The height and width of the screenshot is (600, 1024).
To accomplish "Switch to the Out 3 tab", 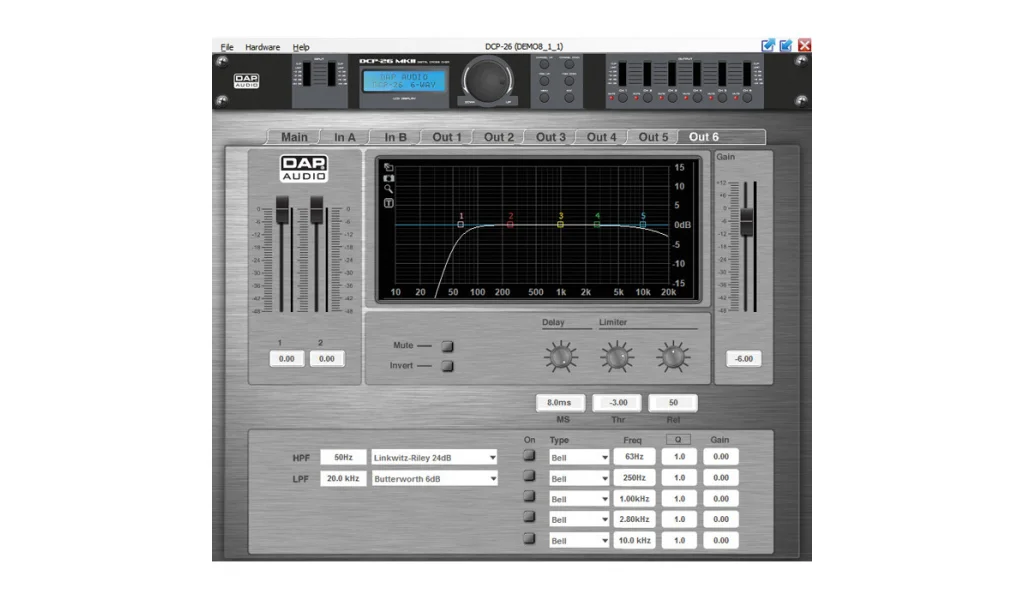I will pos(550,137).
